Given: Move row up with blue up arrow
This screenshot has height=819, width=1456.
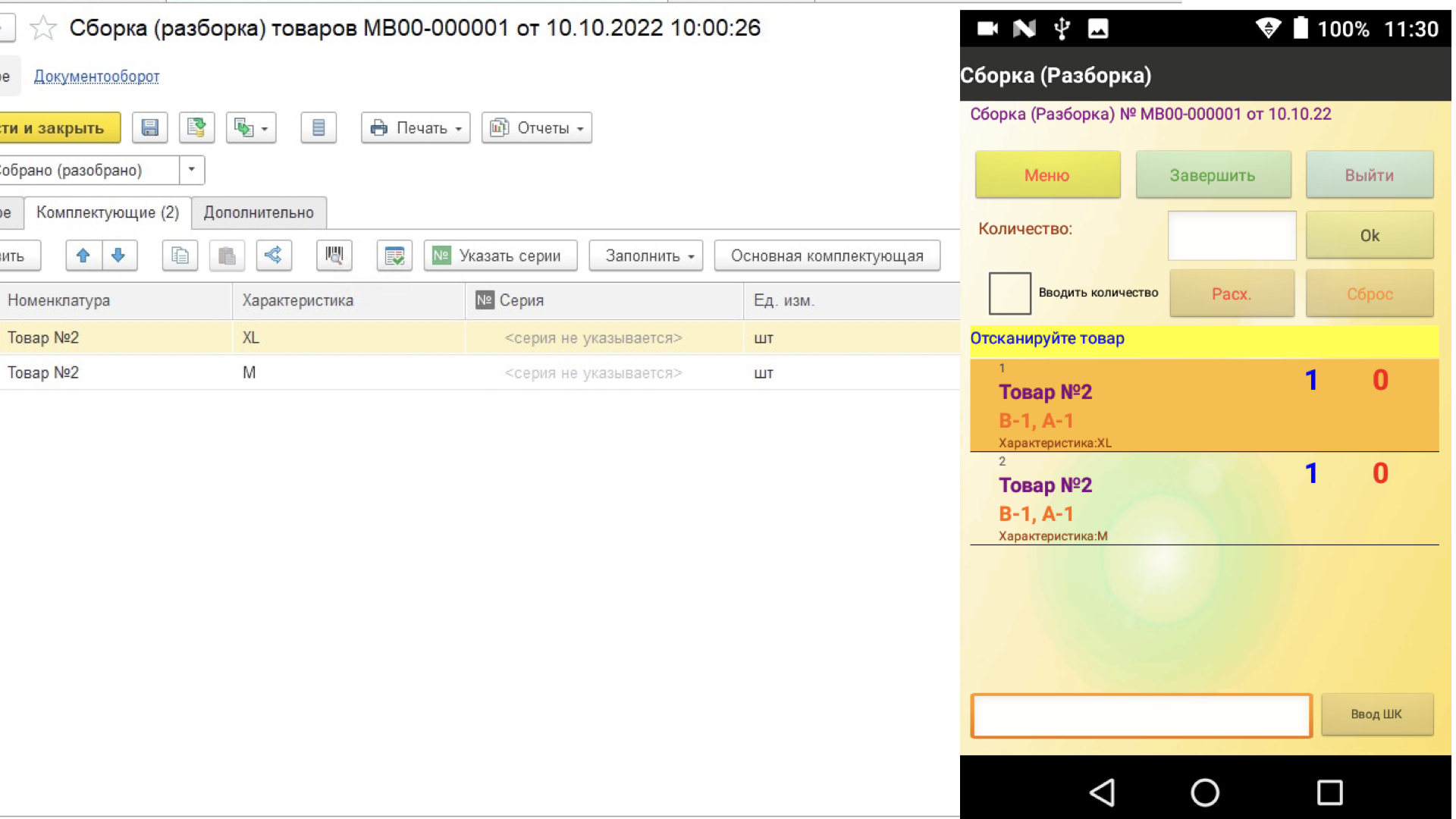Looking at the screenshot, I should pyautogui.click(x=83, y=256).
